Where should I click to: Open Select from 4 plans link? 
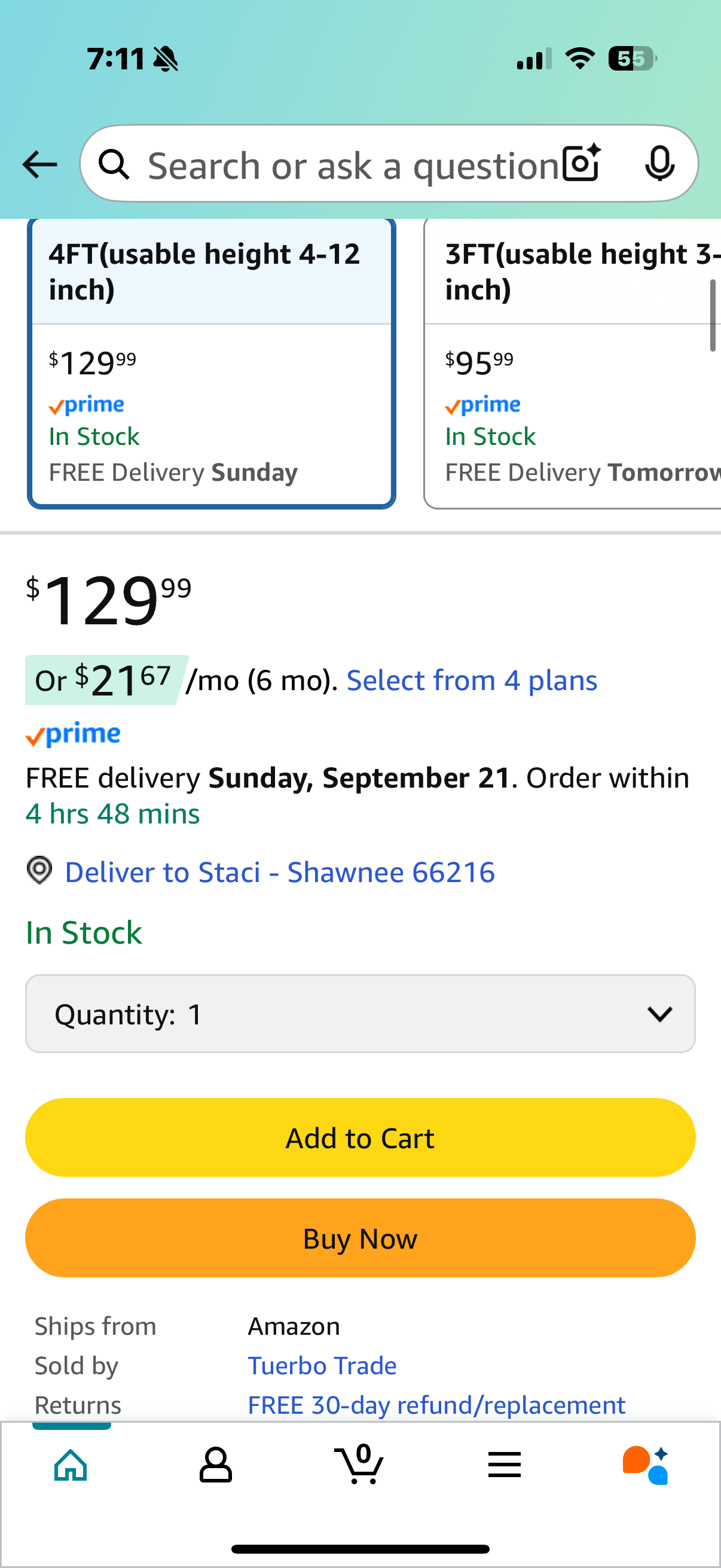tap(472, 680)
